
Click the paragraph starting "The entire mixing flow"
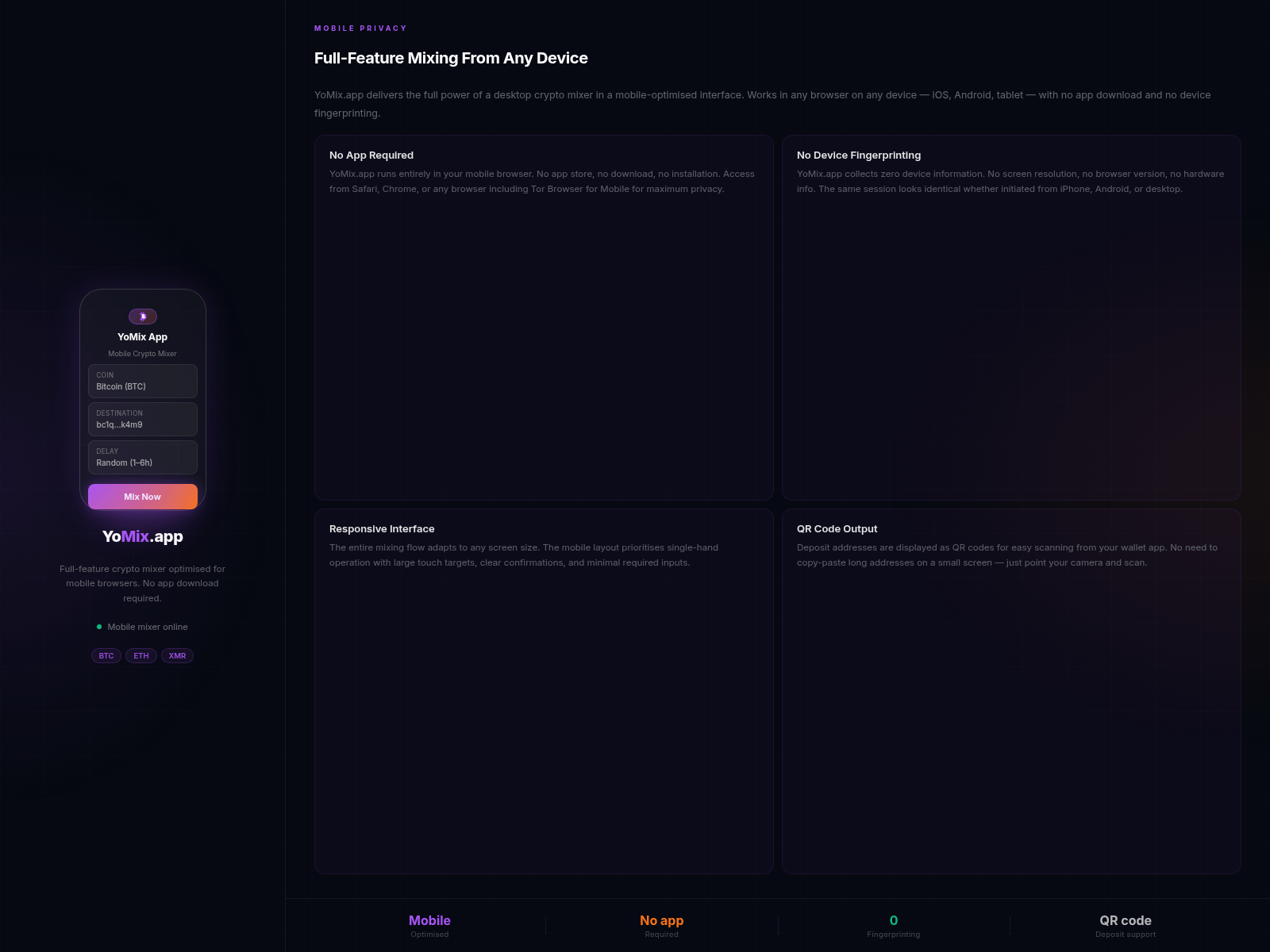click(x=524, y=555)
